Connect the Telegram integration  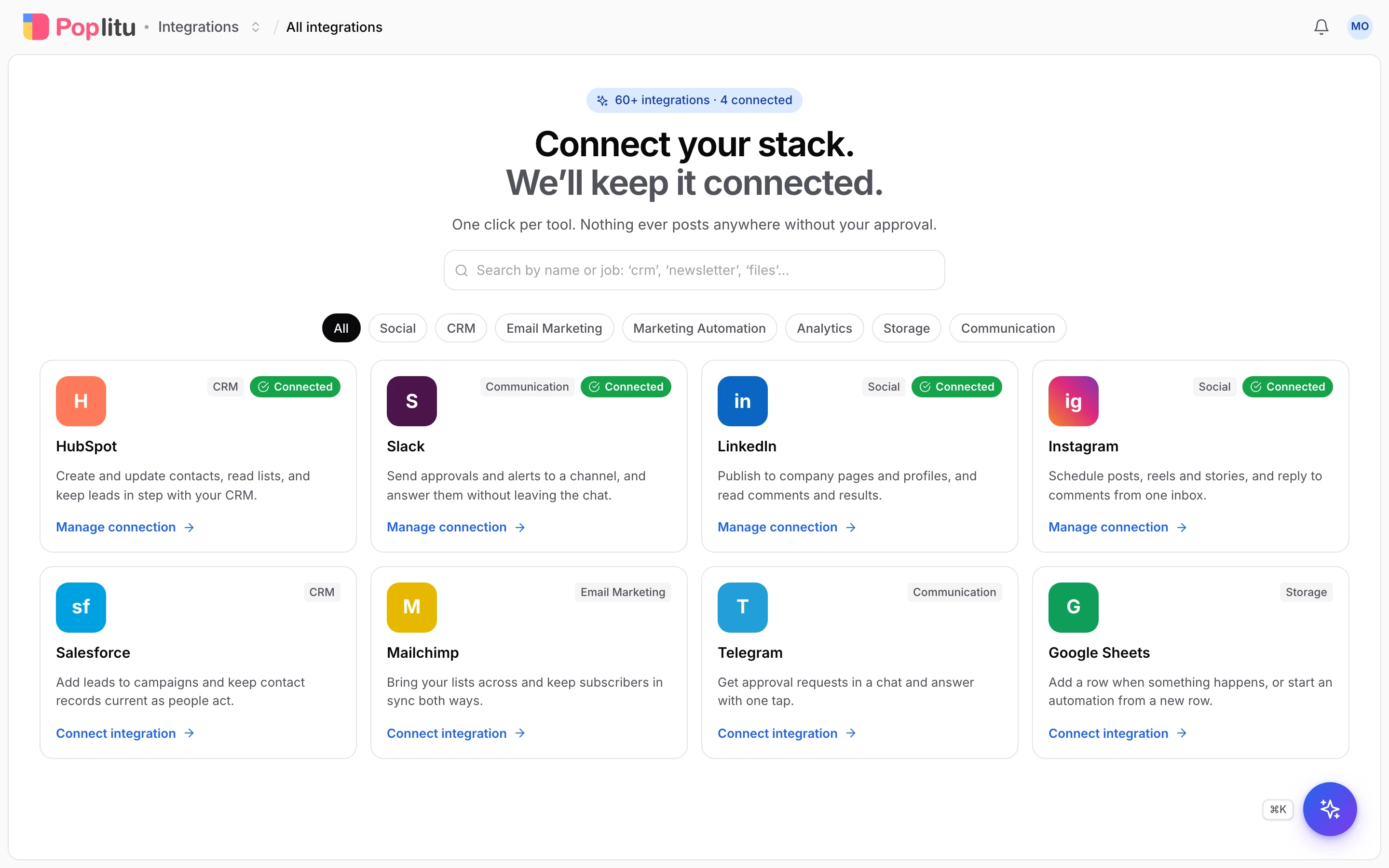coord(787,733)
